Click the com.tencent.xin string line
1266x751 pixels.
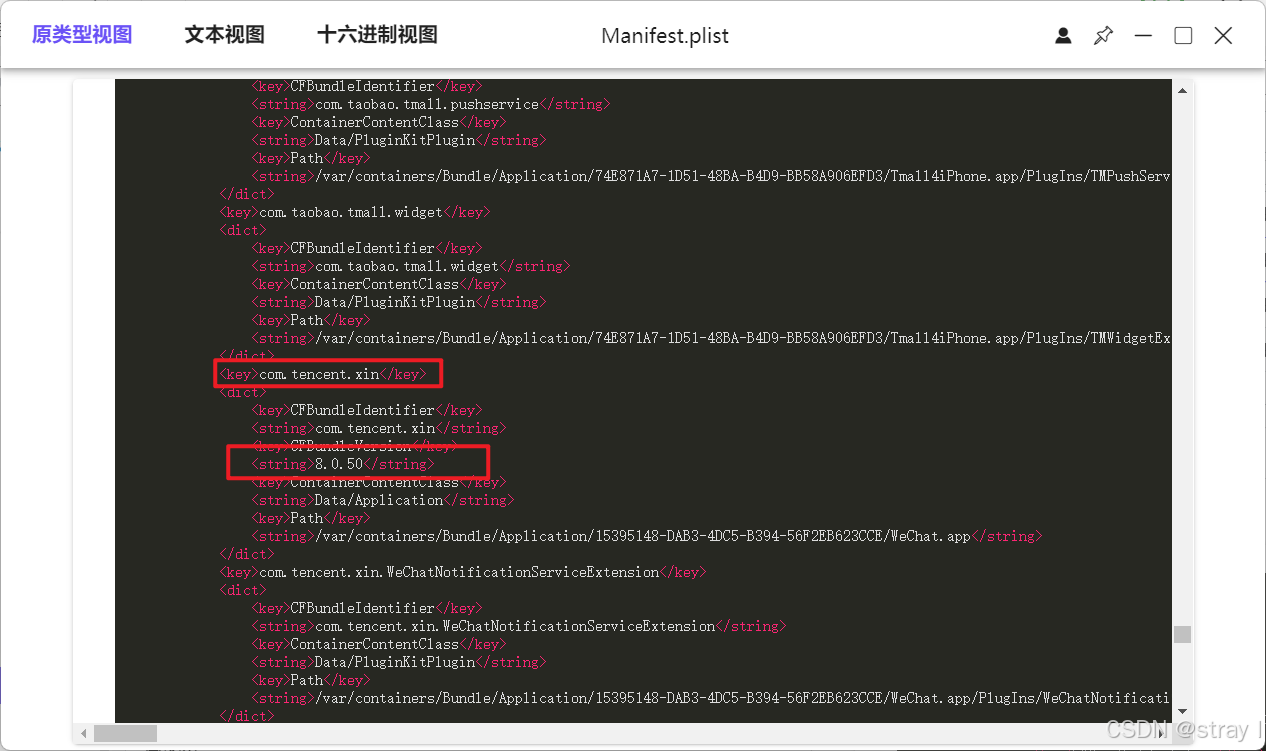pyautogui.click(x=378, y=428)
